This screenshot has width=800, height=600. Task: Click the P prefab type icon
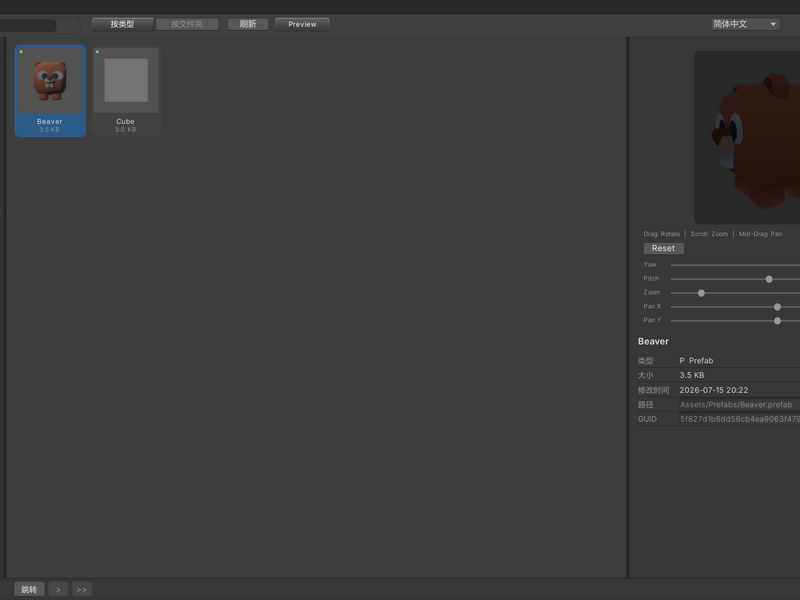tap(682, 361)
